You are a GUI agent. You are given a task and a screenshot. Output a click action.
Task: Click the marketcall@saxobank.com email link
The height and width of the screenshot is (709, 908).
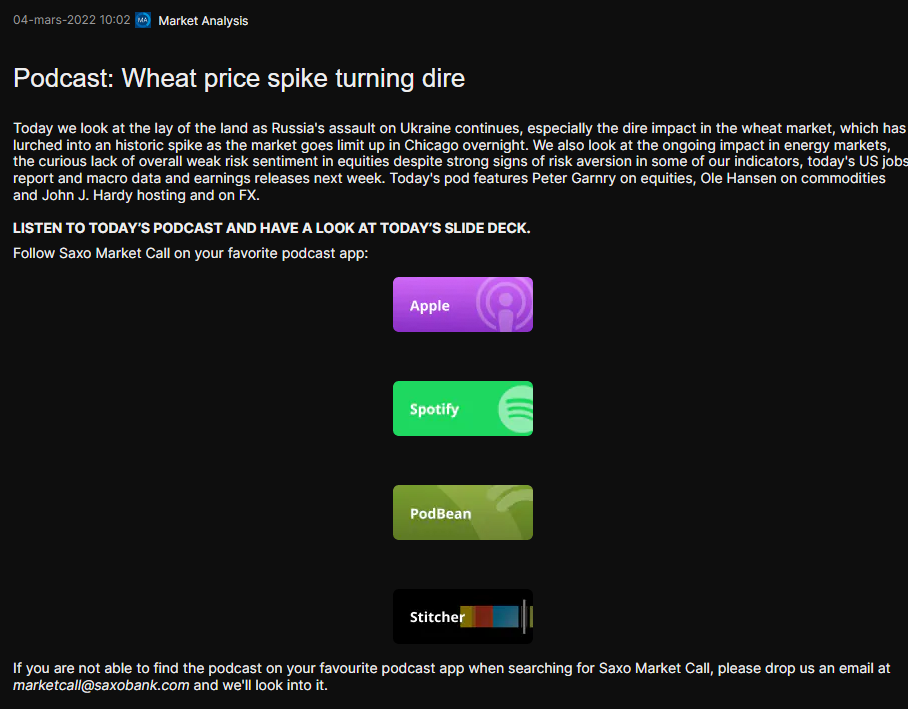[x=101, y=685]
